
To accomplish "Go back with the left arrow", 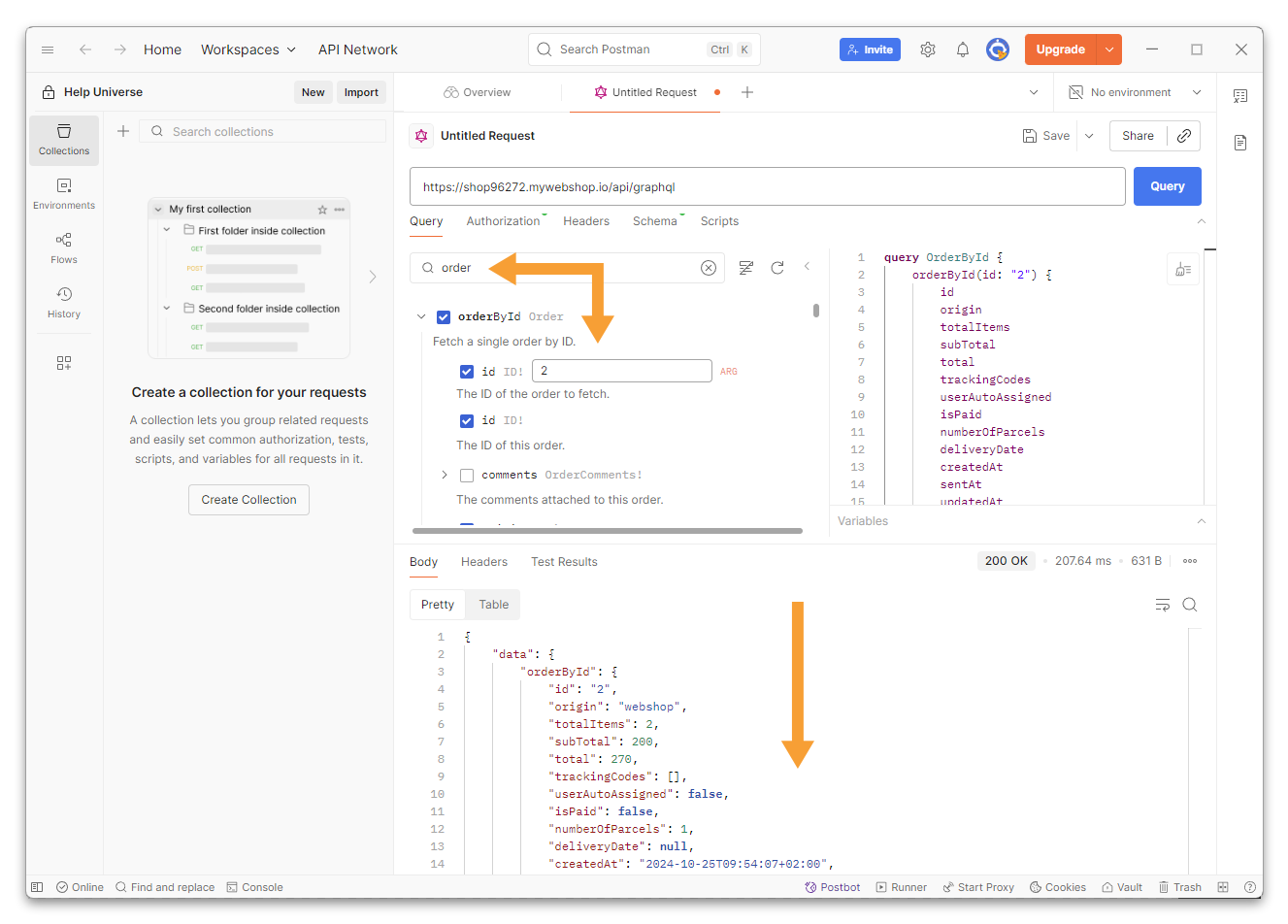I will point(85,49).
